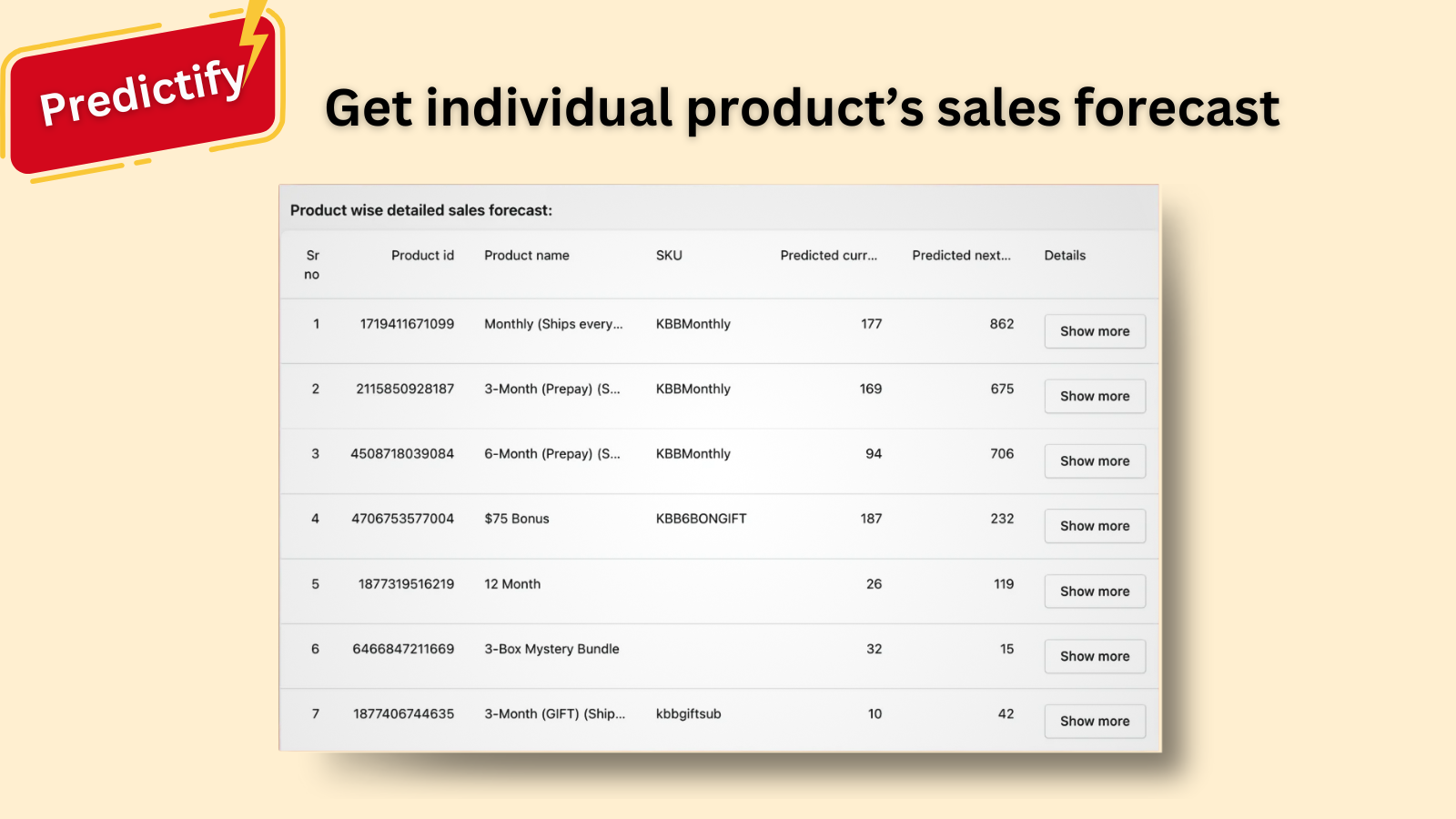
Task: Click Show more for 6-Month (Prepay) row
Action: click(x=1095, y=461)
